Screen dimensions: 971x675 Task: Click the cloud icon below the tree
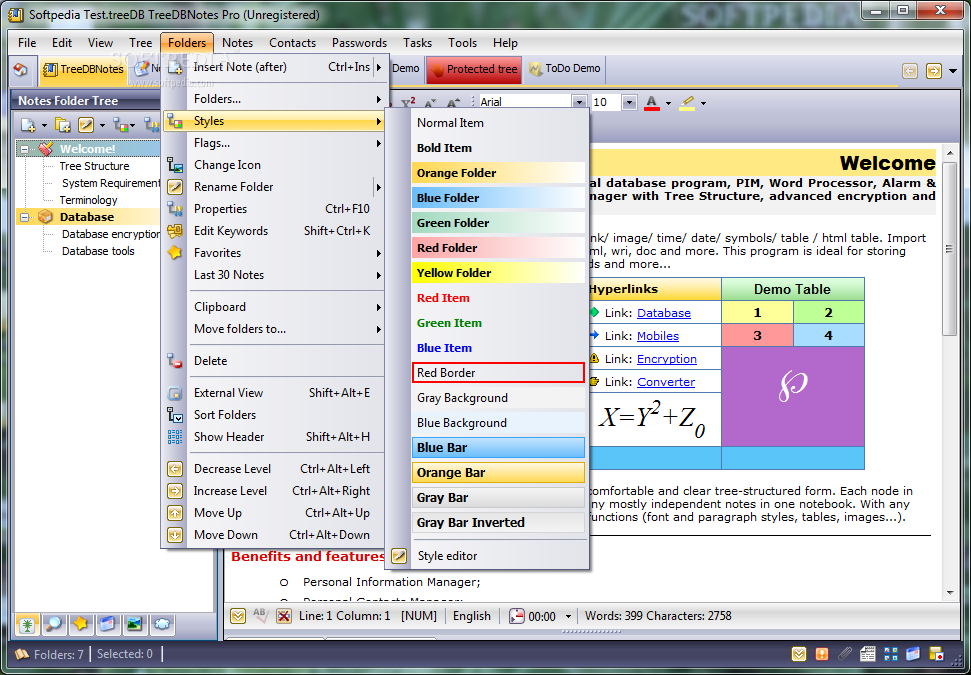[162, 624]
